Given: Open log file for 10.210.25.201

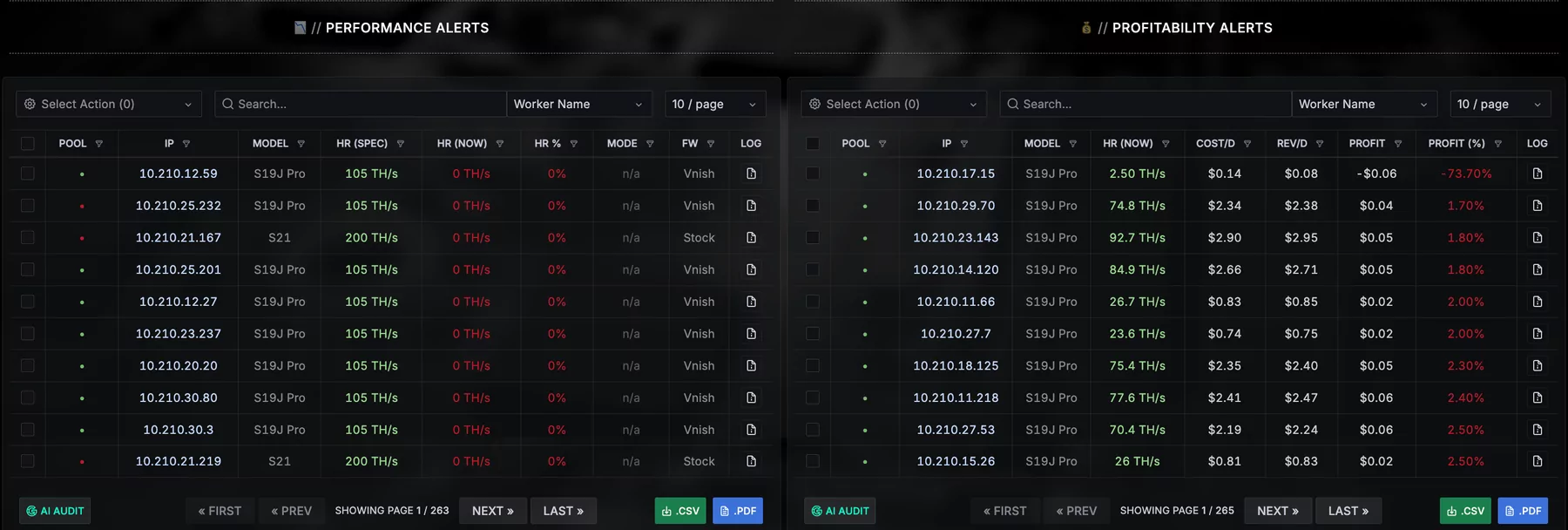Looking at the screenshot, I should pyautogui.click(x=751, y=269).
